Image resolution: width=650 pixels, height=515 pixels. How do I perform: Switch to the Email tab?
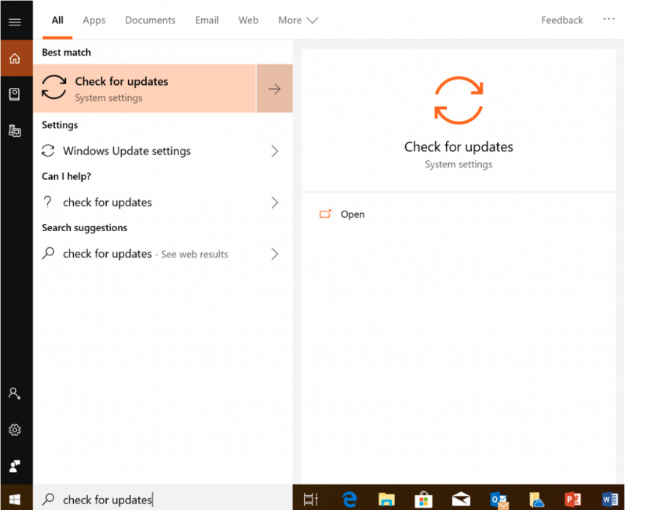click(x=206, y=20)
